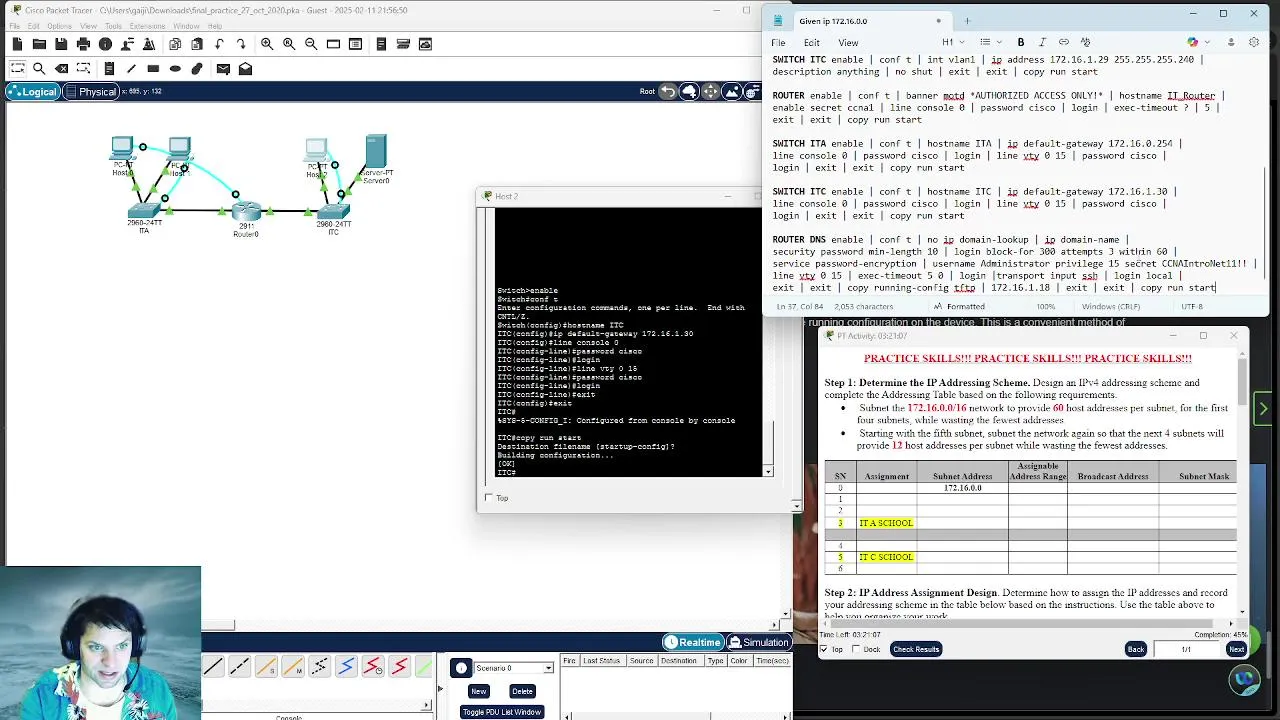The image size is (1280, 720).
Task: Choose the Draw Rectangle tool
Action: (x=153, y=69)
